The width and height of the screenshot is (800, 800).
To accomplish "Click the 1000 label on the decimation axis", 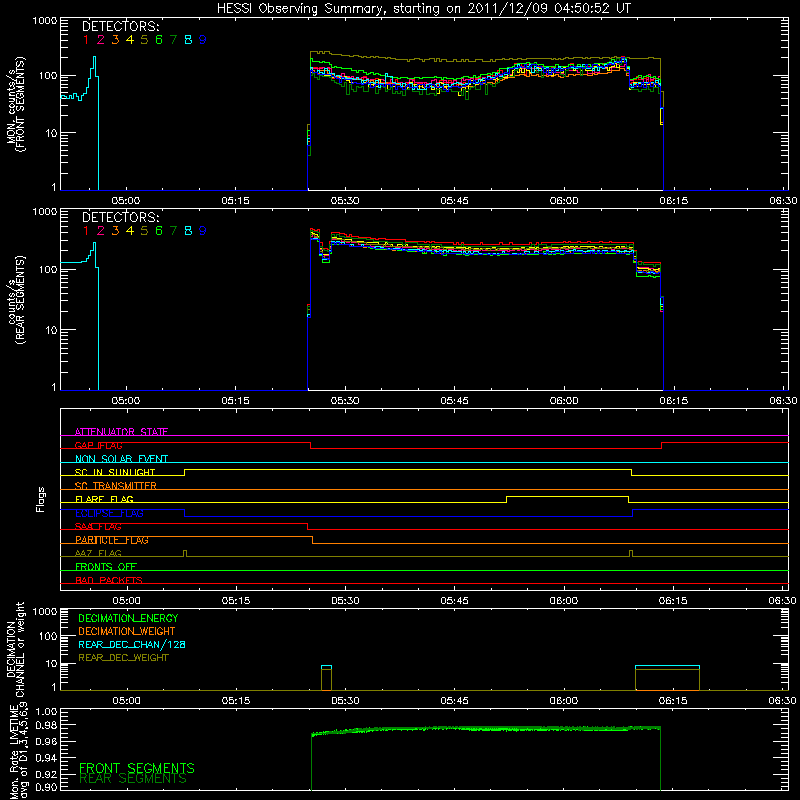I will coord(45,612).
